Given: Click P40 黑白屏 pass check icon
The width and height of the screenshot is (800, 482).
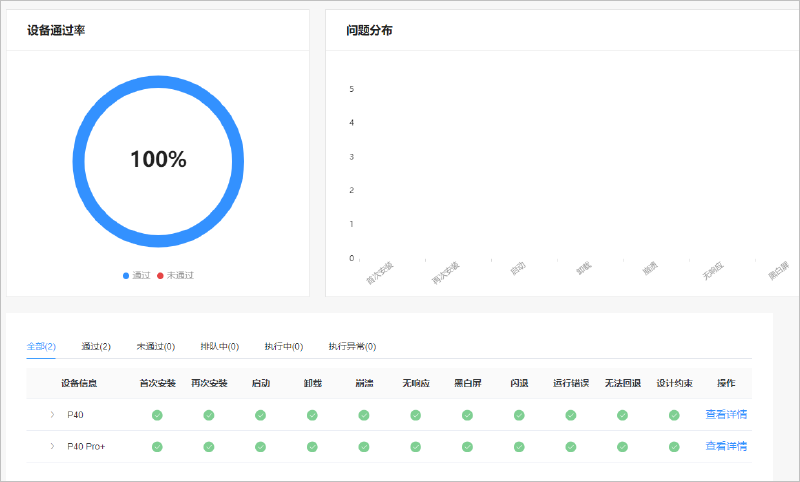Looking at the screenshot, I should [467, 415].
